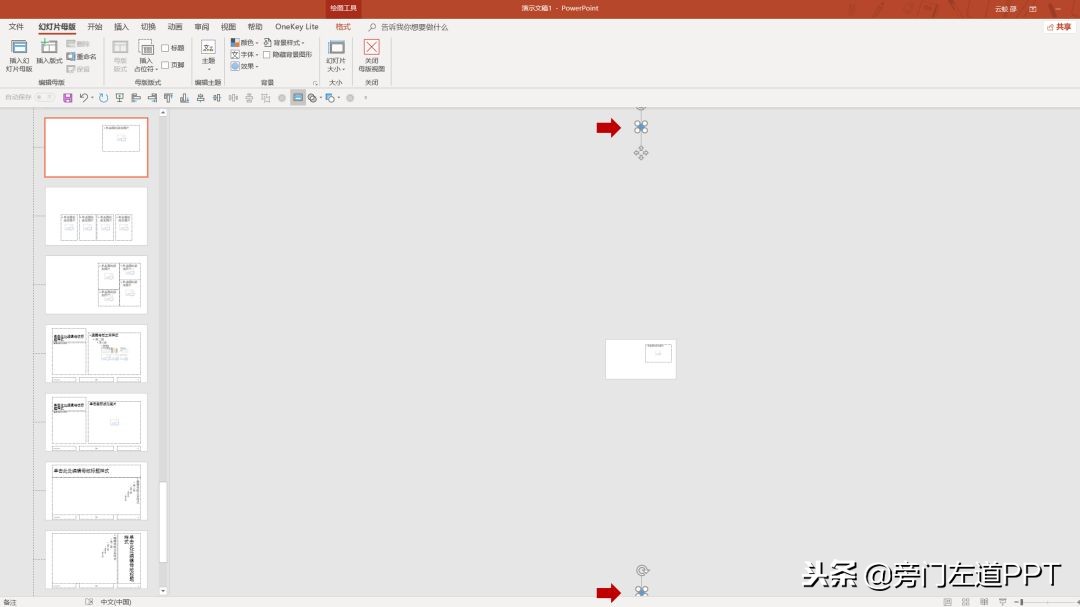This screenshot has width=1080, height=607.
Task: Select the third layout thumbnail with three pictures
Action: (96, 285)
